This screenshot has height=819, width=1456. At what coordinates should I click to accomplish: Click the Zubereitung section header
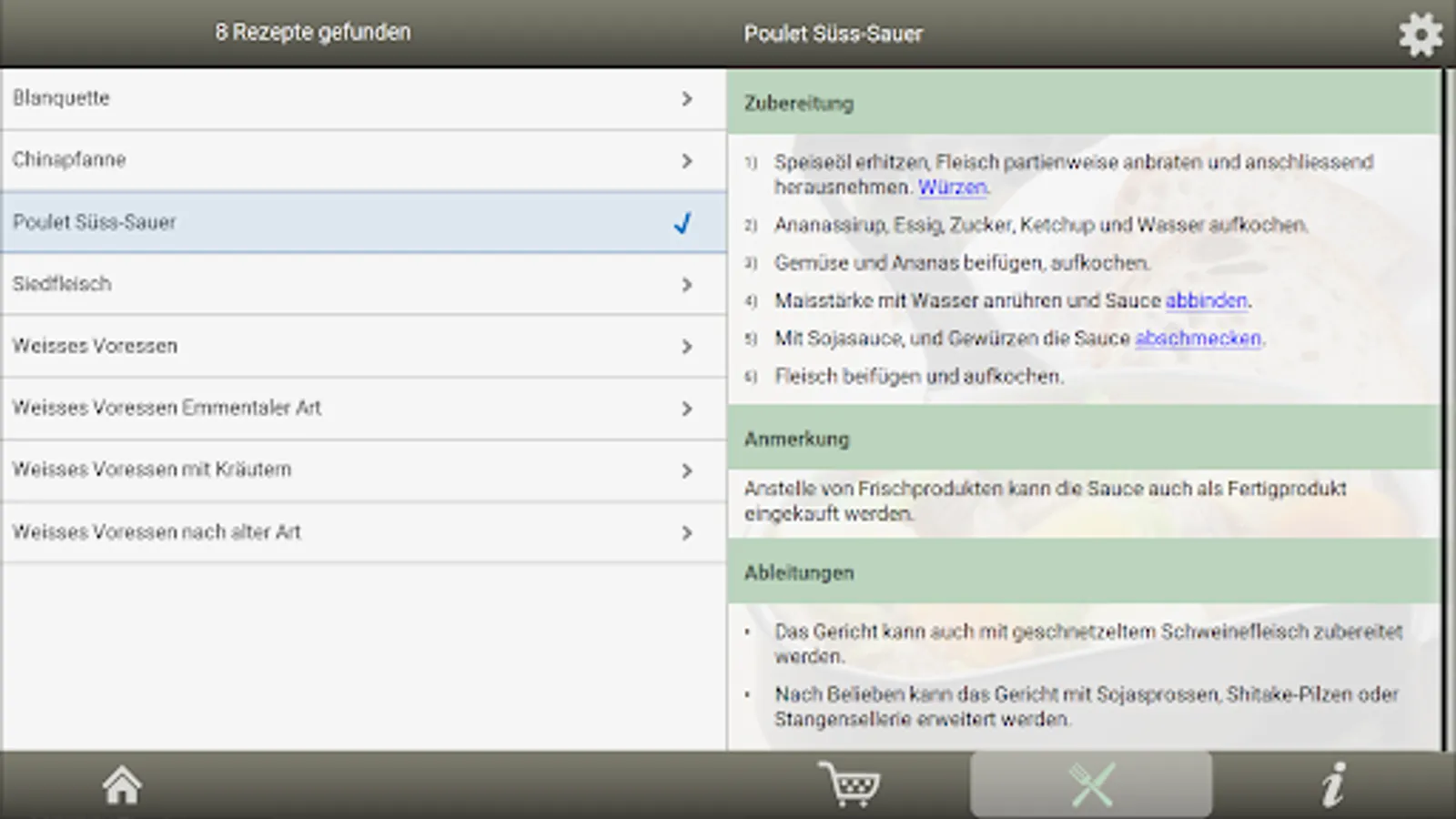click(799, 104)
